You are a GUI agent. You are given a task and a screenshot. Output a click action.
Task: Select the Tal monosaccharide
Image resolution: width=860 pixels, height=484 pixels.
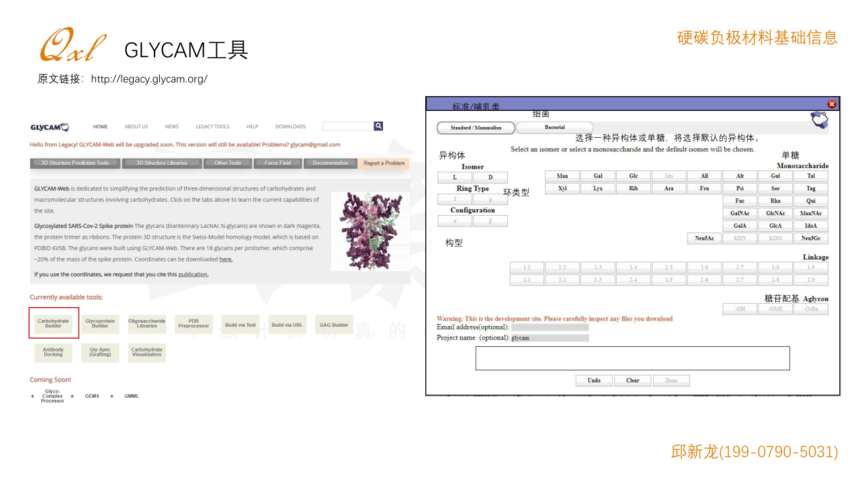(811, 176)
